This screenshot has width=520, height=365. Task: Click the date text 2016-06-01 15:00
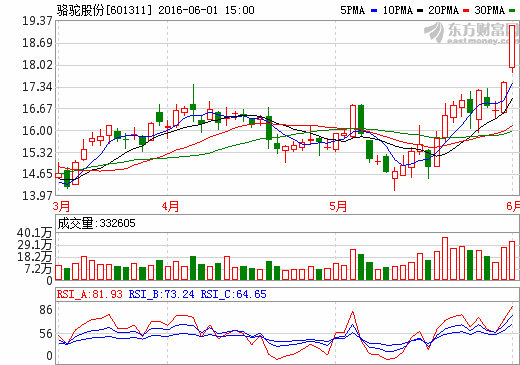coord(206,10)
